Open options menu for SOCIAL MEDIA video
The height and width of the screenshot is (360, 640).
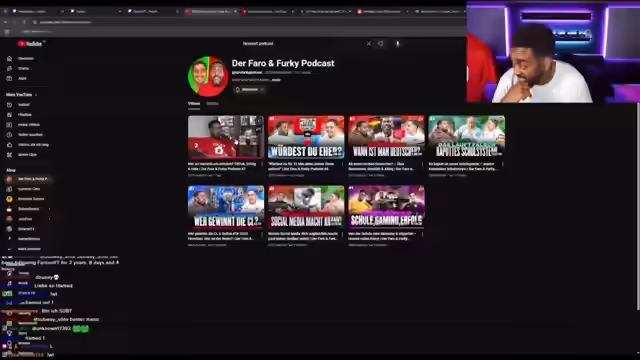342,234
